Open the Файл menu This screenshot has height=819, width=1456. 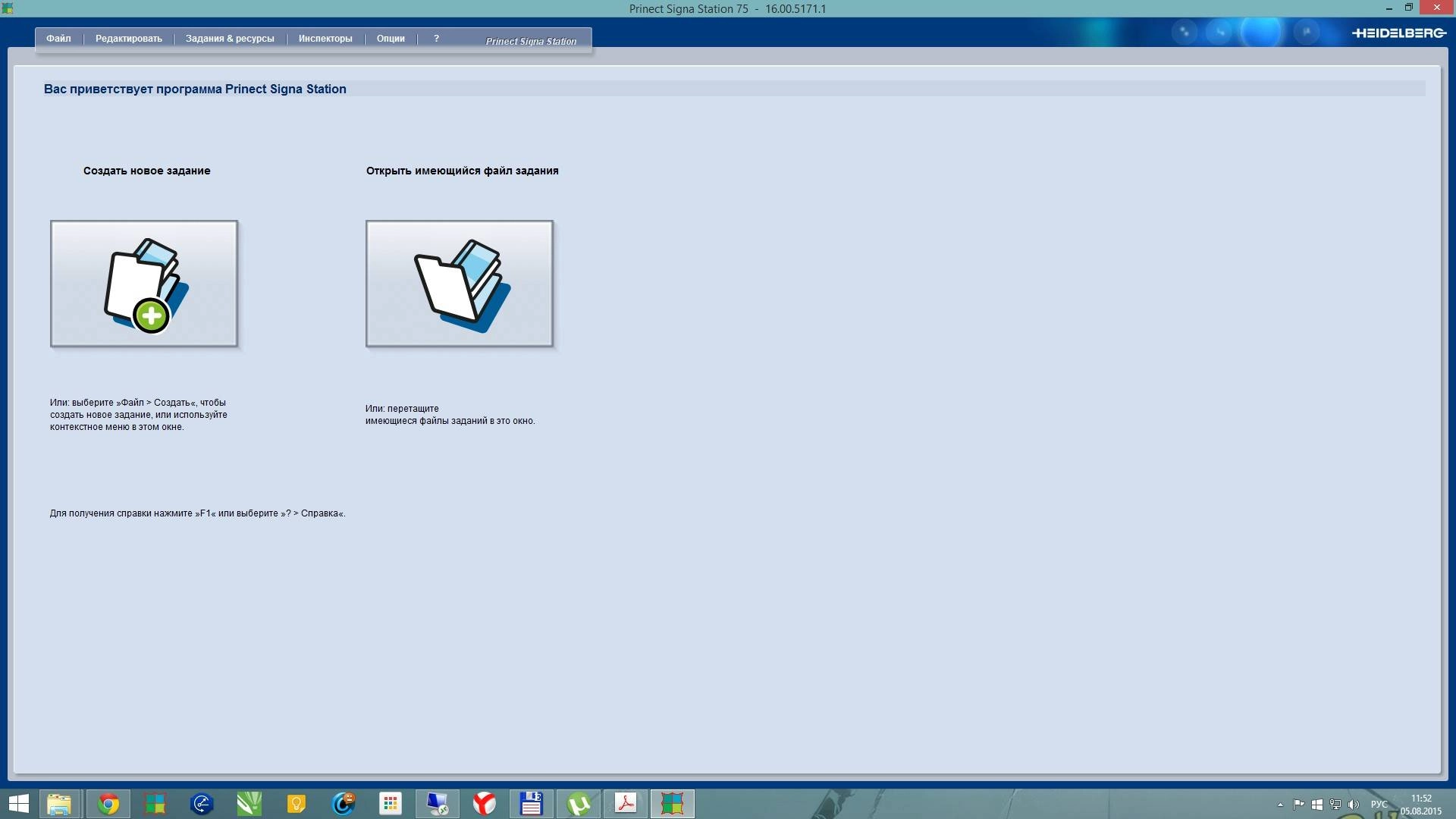point(58,39)
